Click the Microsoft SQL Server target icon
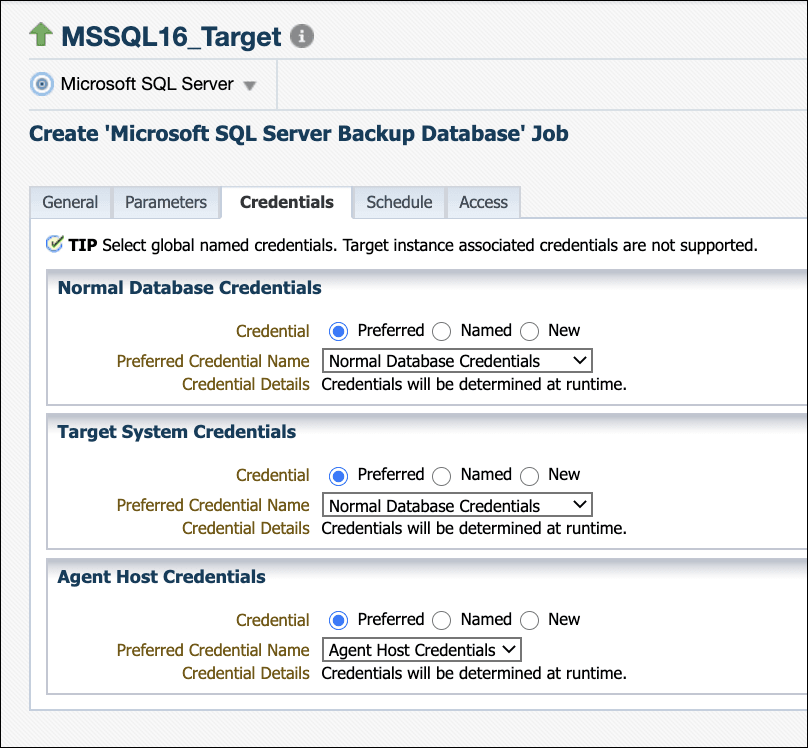The image size is (808, 748). 42,84
